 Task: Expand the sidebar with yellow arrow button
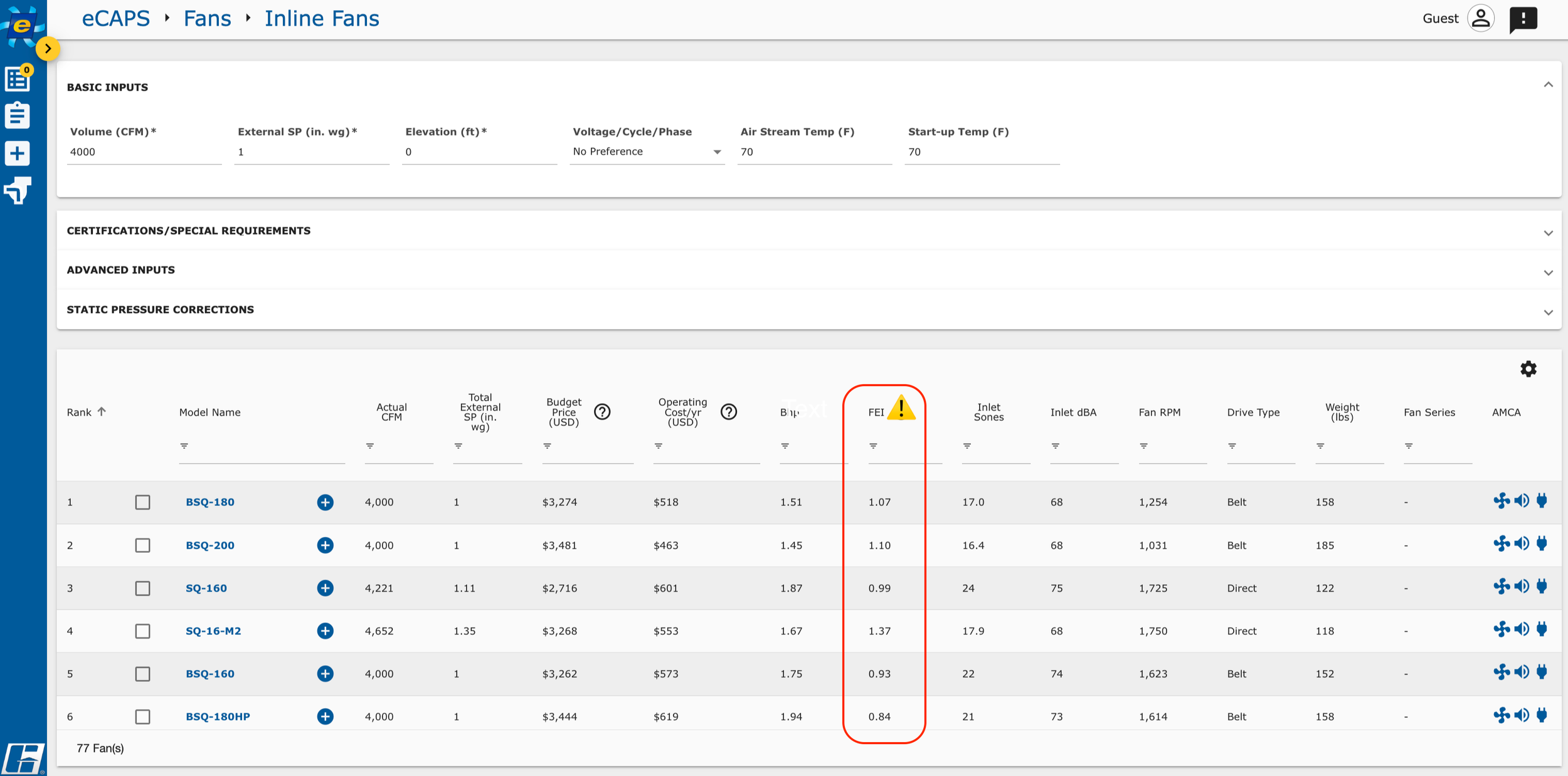(48, 49)
